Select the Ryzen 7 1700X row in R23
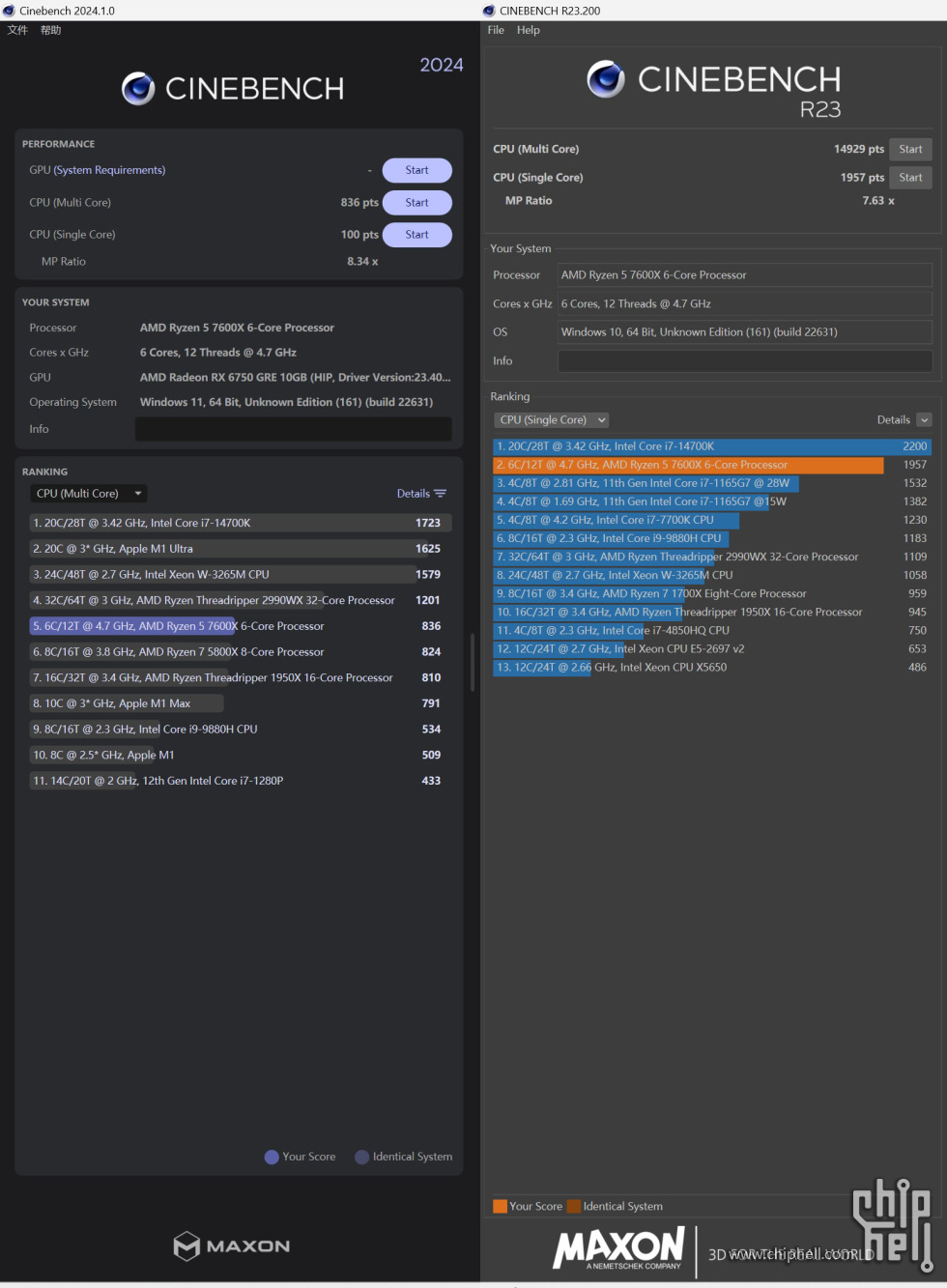 712,593
